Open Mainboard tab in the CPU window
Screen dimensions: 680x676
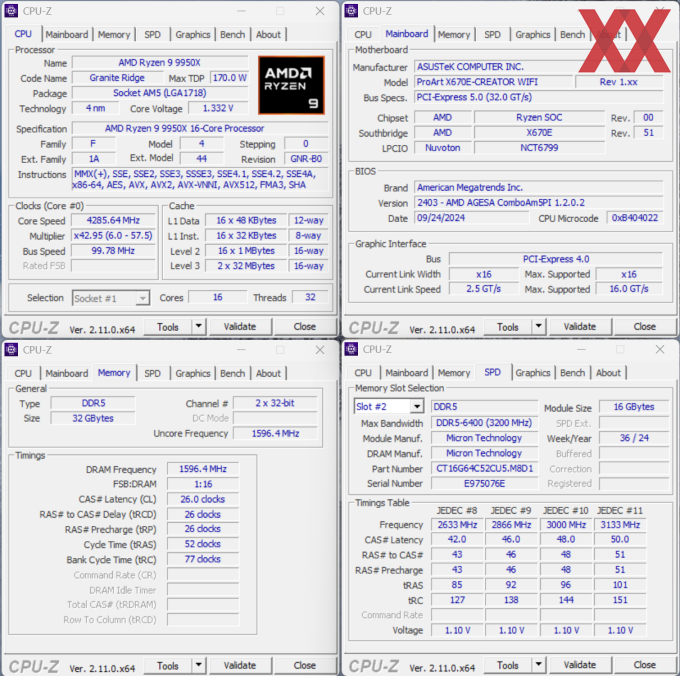(67, 35)
